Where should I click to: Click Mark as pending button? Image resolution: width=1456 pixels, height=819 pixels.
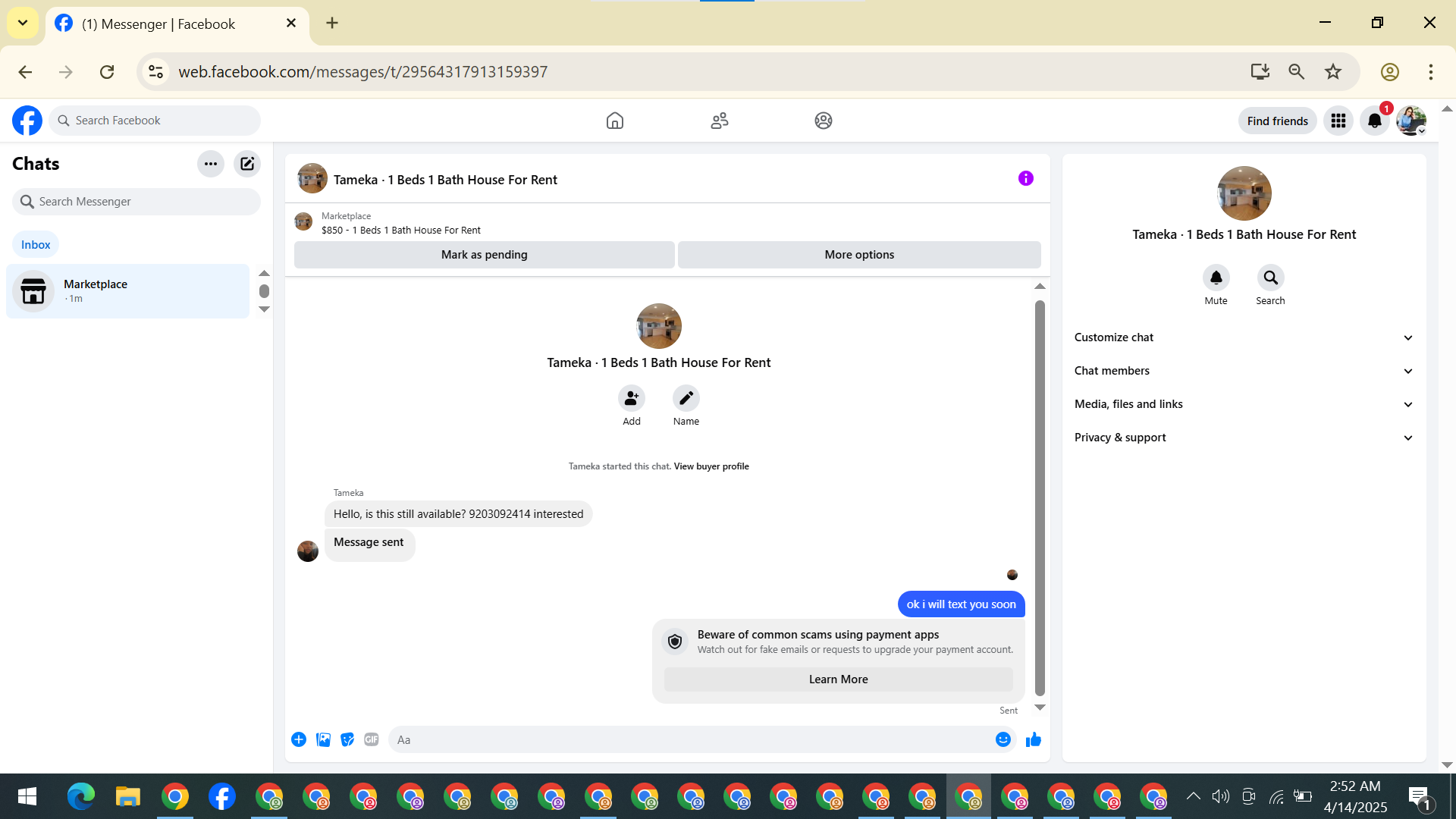484,255
